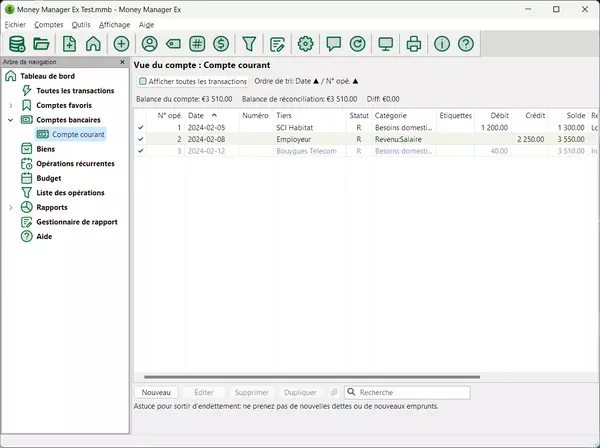Screen dimensions: 600x448
Task: Expand the Rapports tree node
Action: [x=11, y=207]
